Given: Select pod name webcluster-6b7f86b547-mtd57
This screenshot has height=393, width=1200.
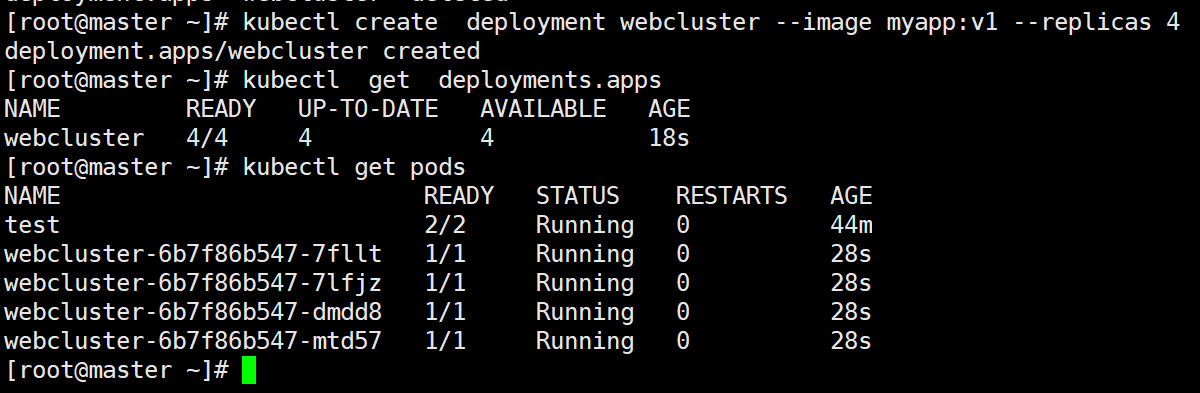Looking at the screenshot, I should coord(193,341).
